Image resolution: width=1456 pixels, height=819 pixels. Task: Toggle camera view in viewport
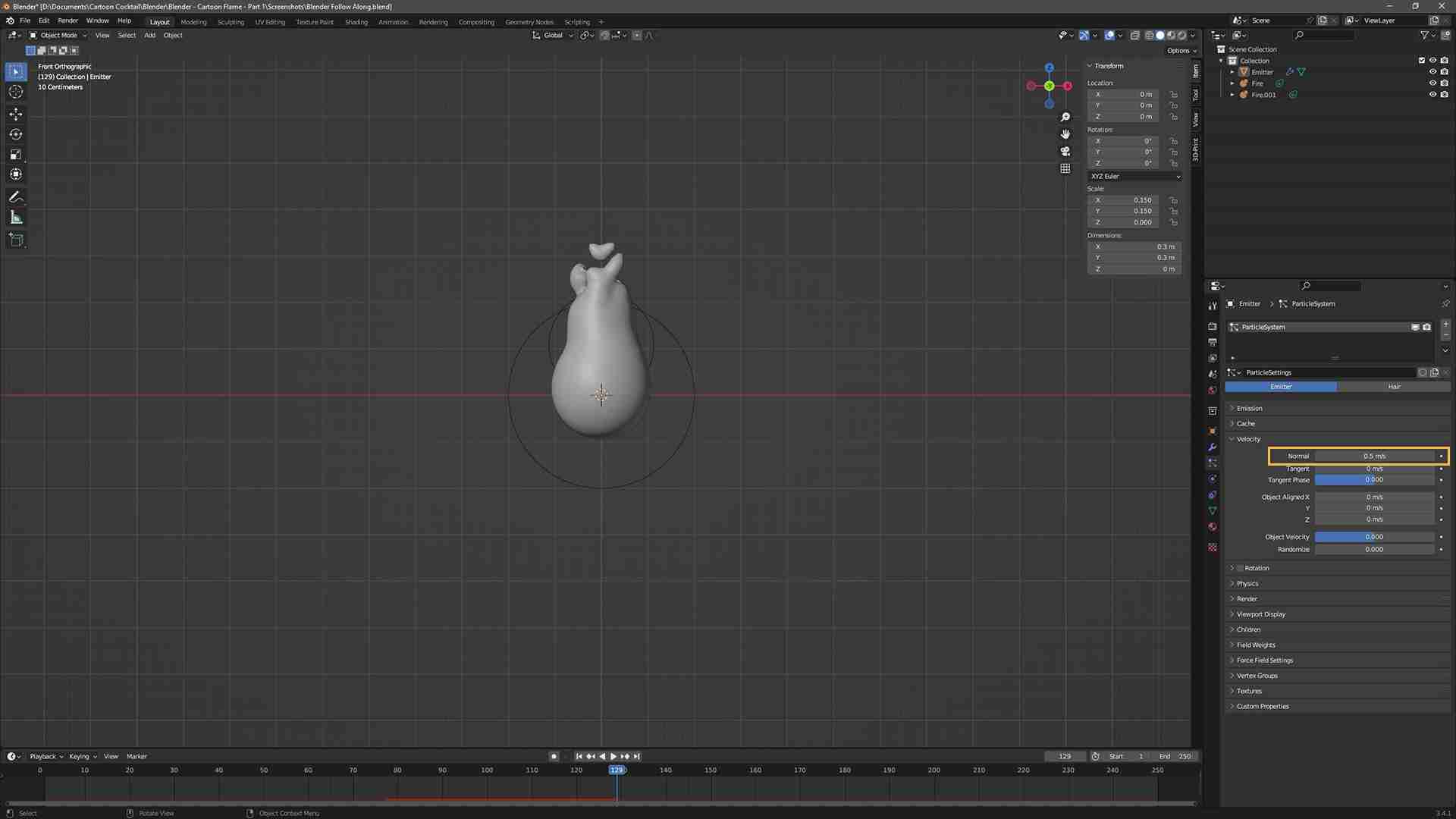(1065, 151)
